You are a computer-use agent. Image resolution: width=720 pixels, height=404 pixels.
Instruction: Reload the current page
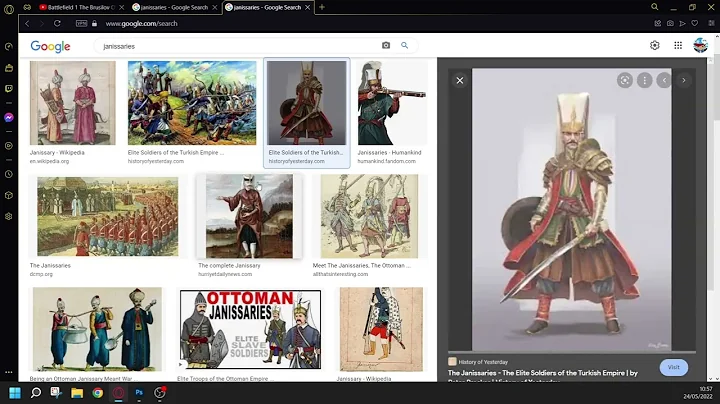[x=57, y=23]
